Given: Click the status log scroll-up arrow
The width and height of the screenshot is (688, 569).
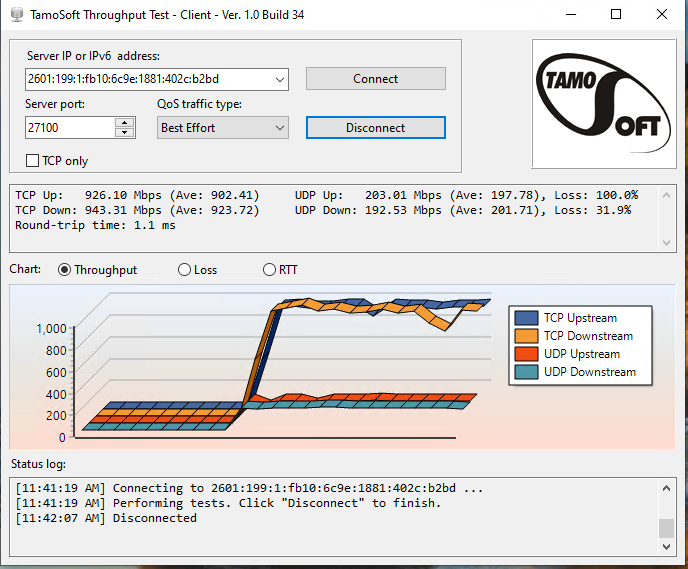Looking at the screenshot, I should point(666,488).
